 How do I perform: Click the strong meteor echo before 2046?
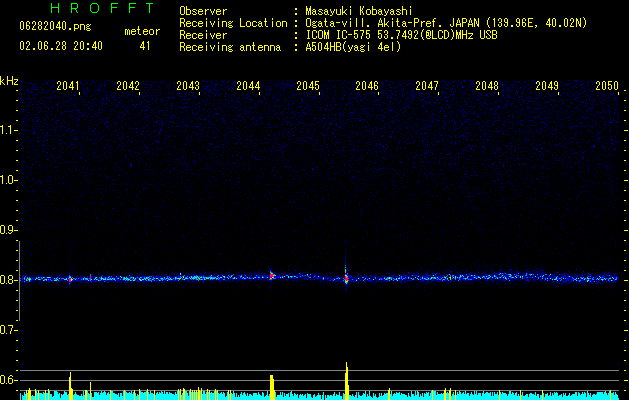point(346,275)
